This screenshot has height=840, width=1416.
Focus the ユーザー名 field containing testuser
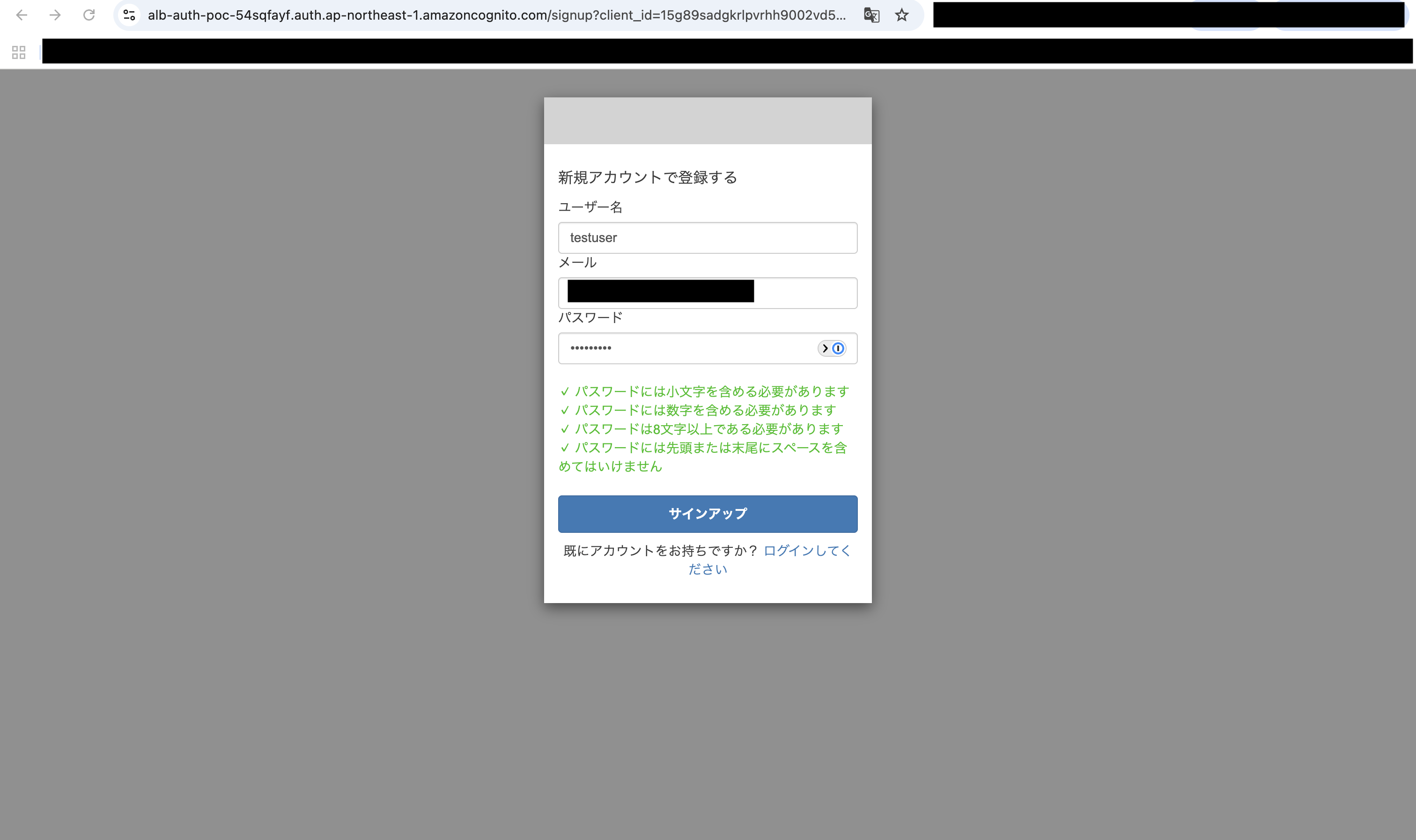708,238
